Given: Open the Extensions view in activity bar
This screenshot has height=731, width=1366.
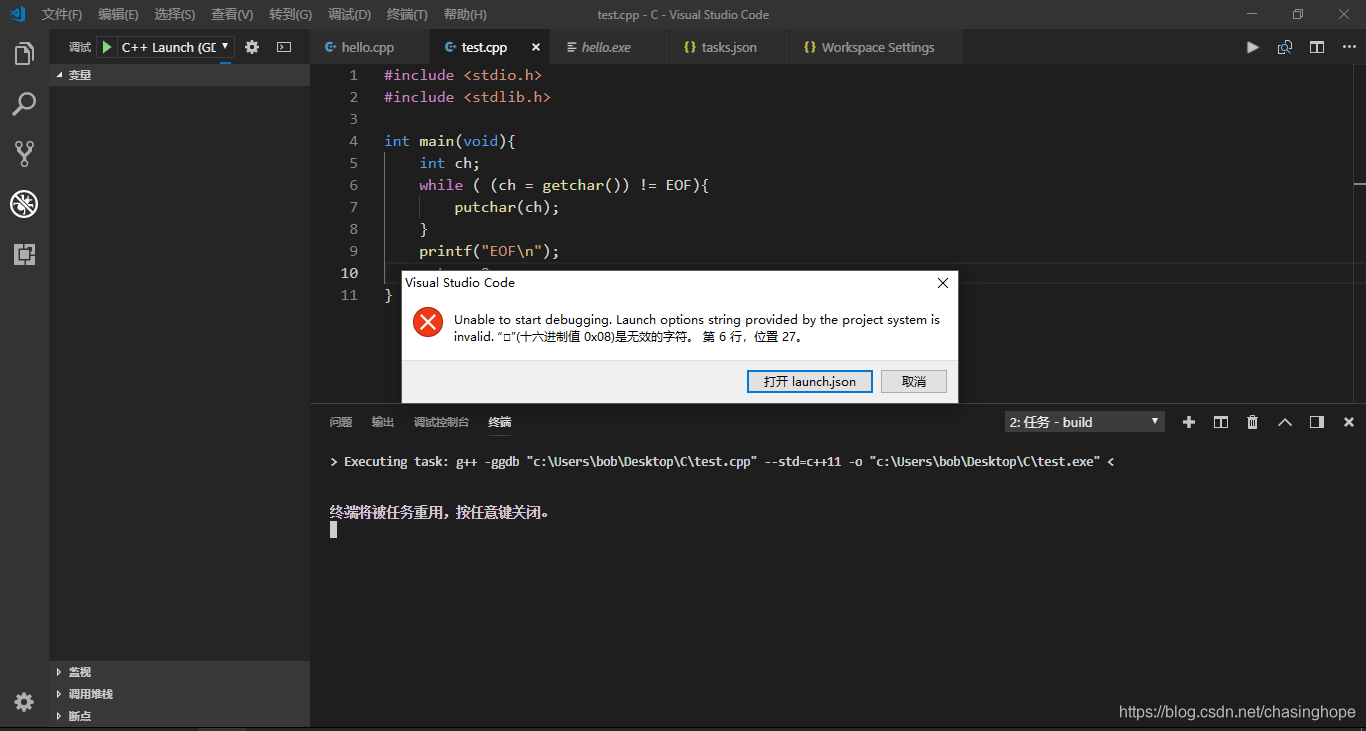Looking at the screenshot, I should point(24,254).
